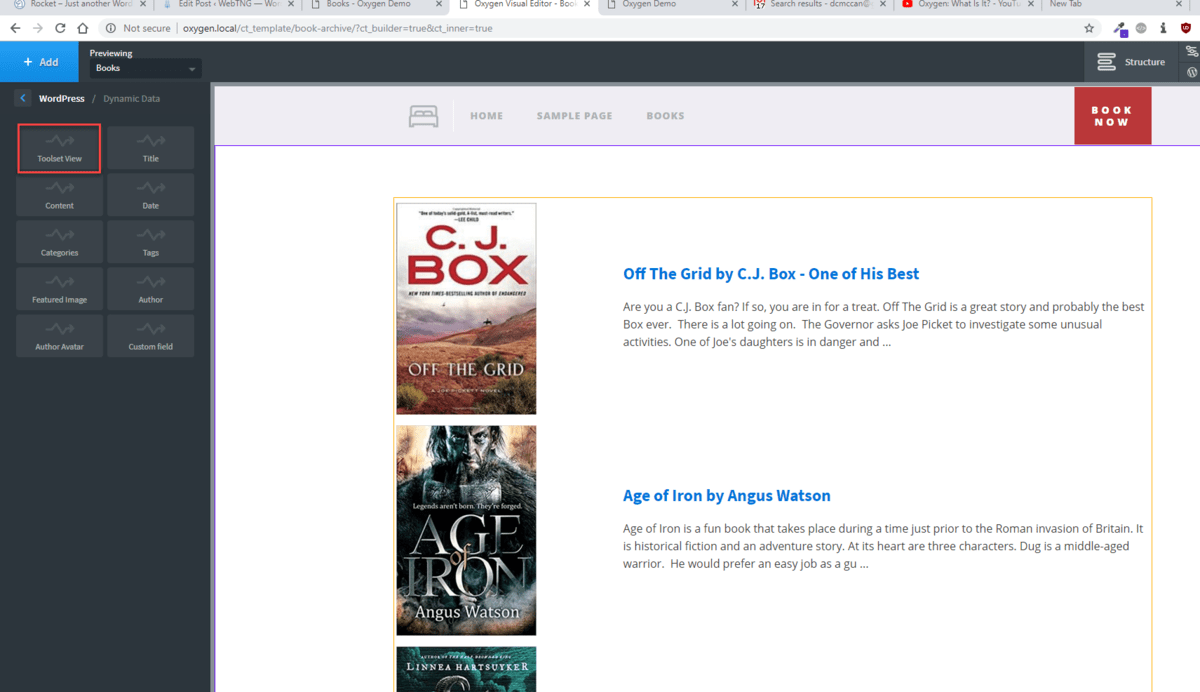Open the Previewing Books dropdown

pyautogui.click(x=145, y=68)
